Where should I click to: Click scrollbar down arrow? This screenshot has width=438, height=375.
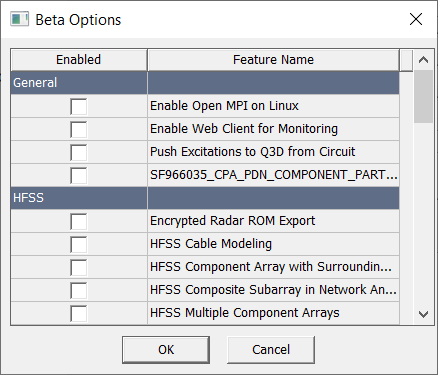click(423, 314)
